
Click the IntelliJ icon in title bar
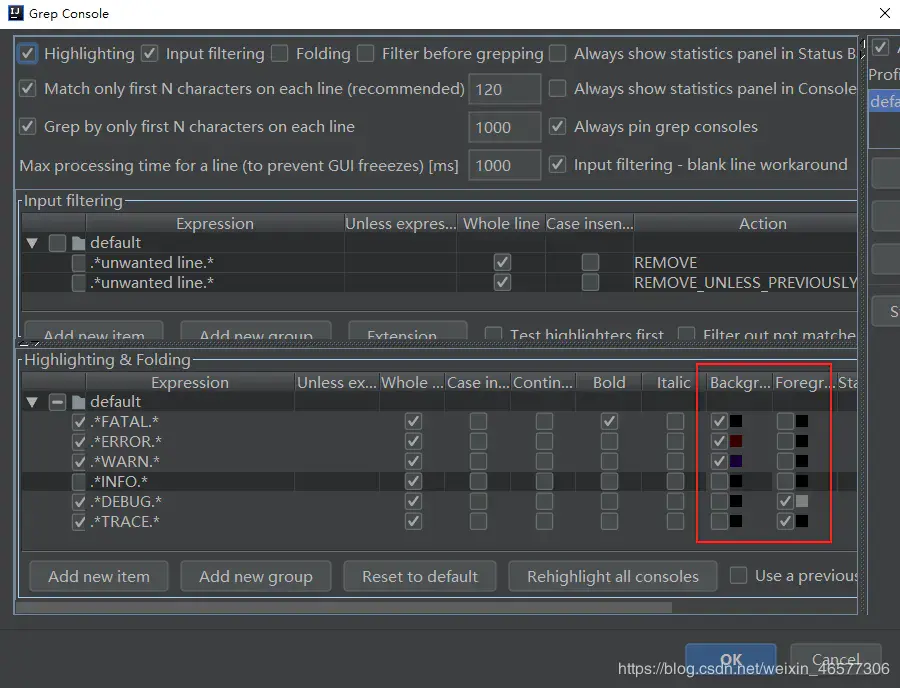(x=15, y=13)
